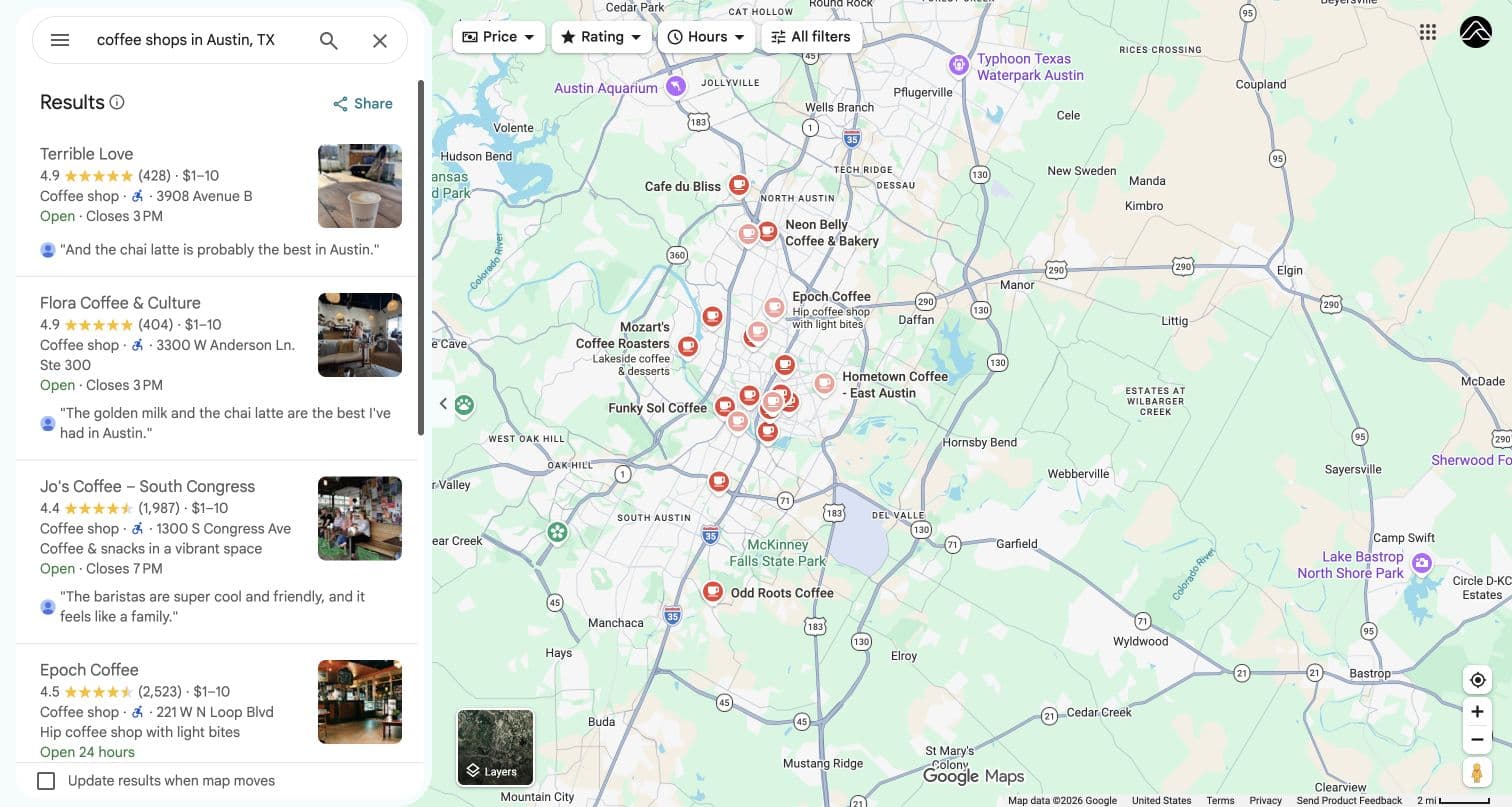Viewport: 1512px width, 807px height.
Task: Click the Mozart's Coffee Roasters pin
Action: (687, 346)
